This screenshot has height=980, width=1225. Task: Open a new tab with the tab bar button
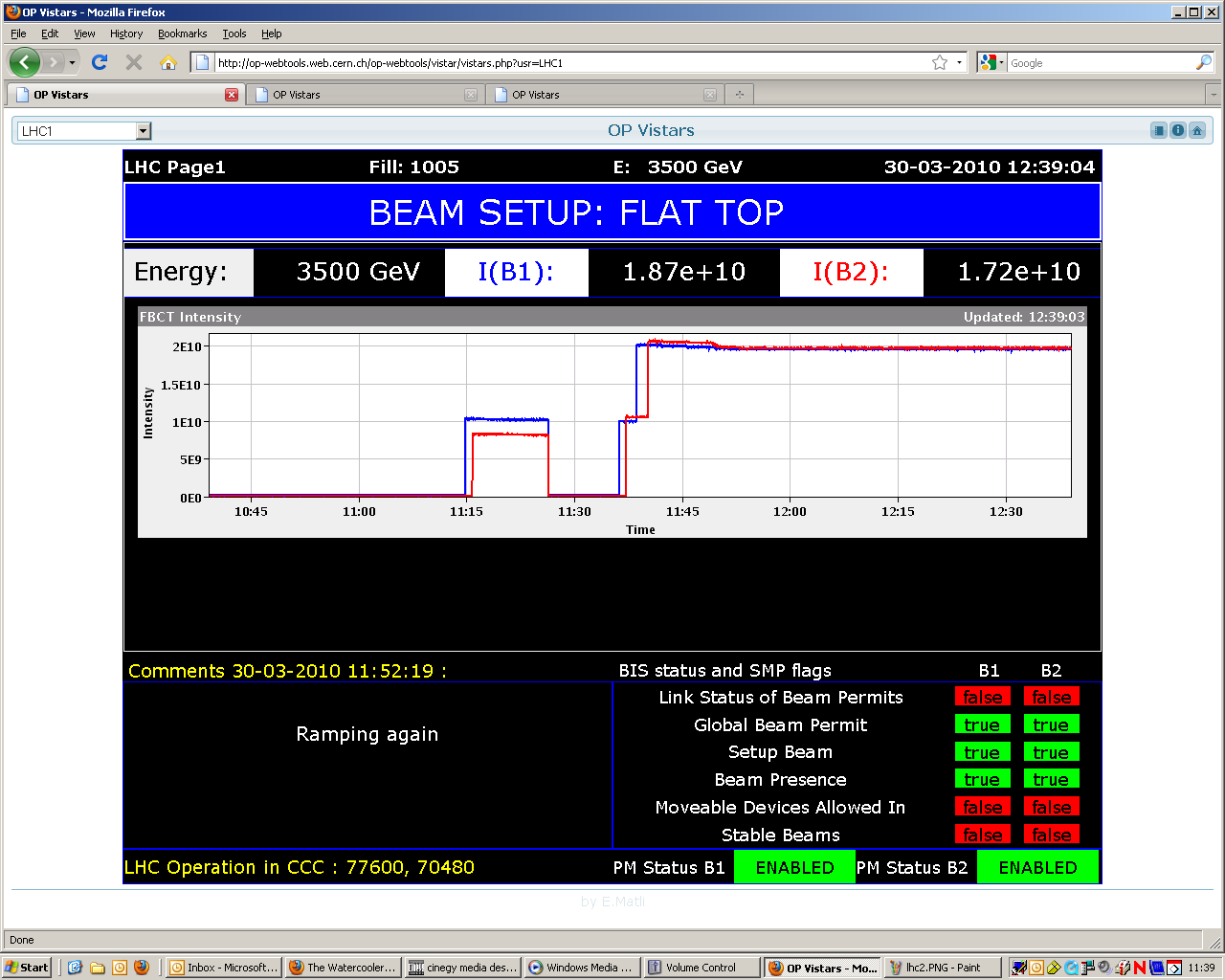pyautogui.click(x=739, y=95)
